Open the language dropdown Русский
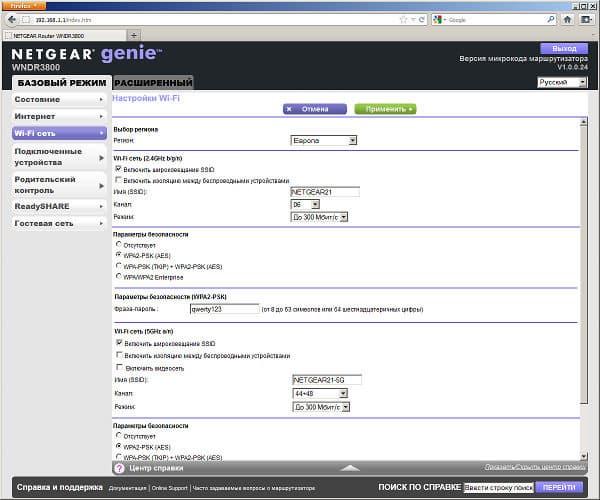 [x=562, y=82]
